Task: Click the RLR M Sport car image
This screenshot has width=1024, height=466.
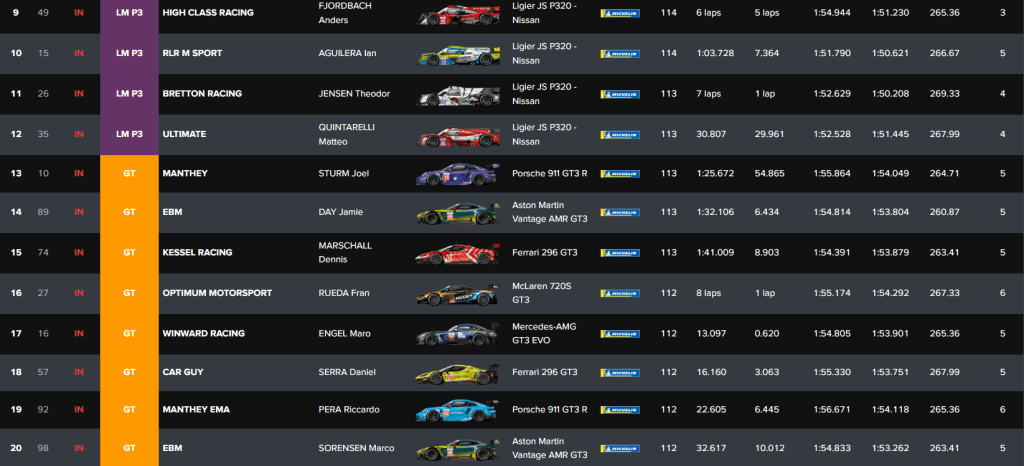Action: (458, 55)
